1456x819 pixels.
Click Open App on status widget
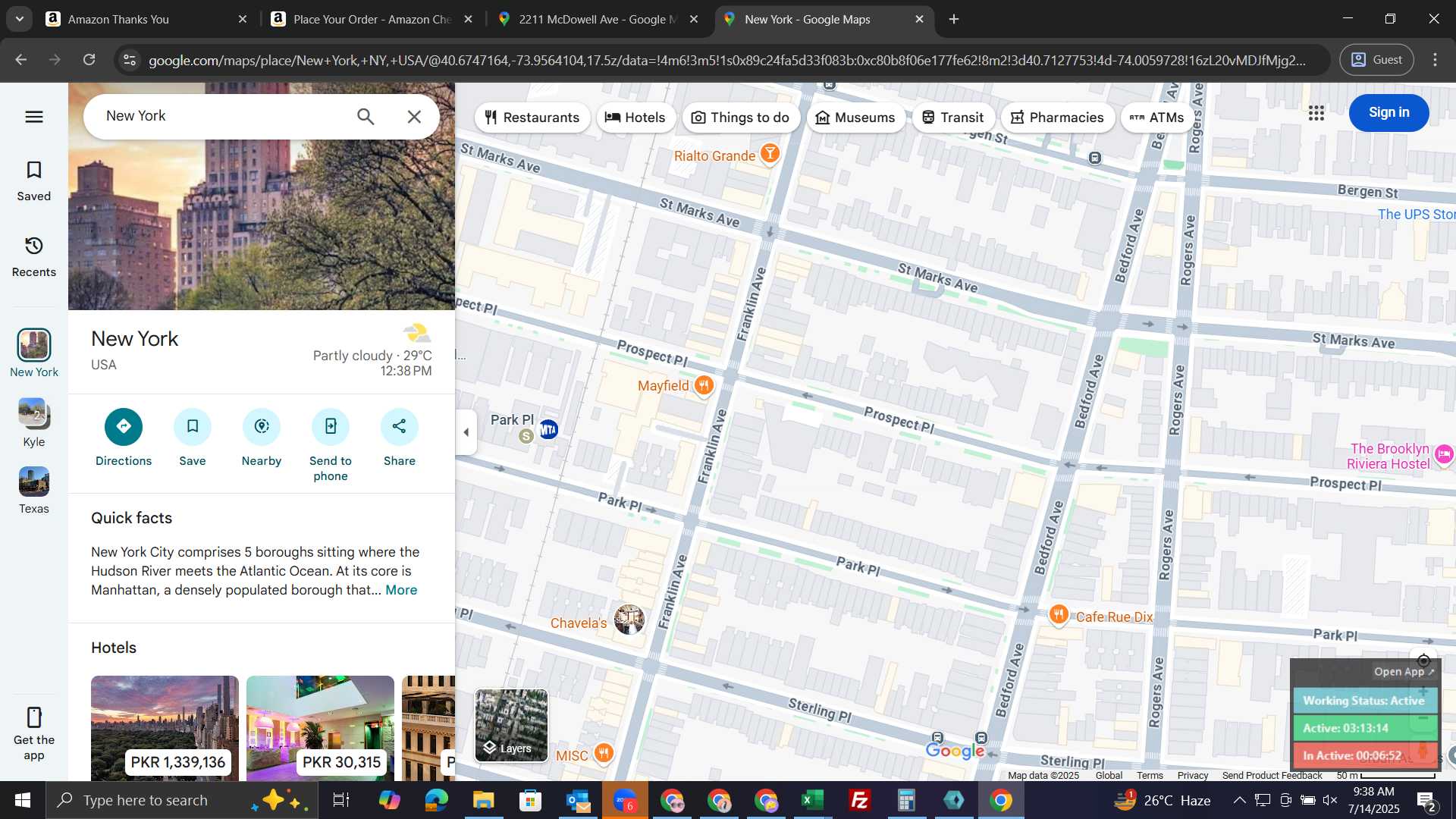pyautogui.click(x=1404, y=672)
